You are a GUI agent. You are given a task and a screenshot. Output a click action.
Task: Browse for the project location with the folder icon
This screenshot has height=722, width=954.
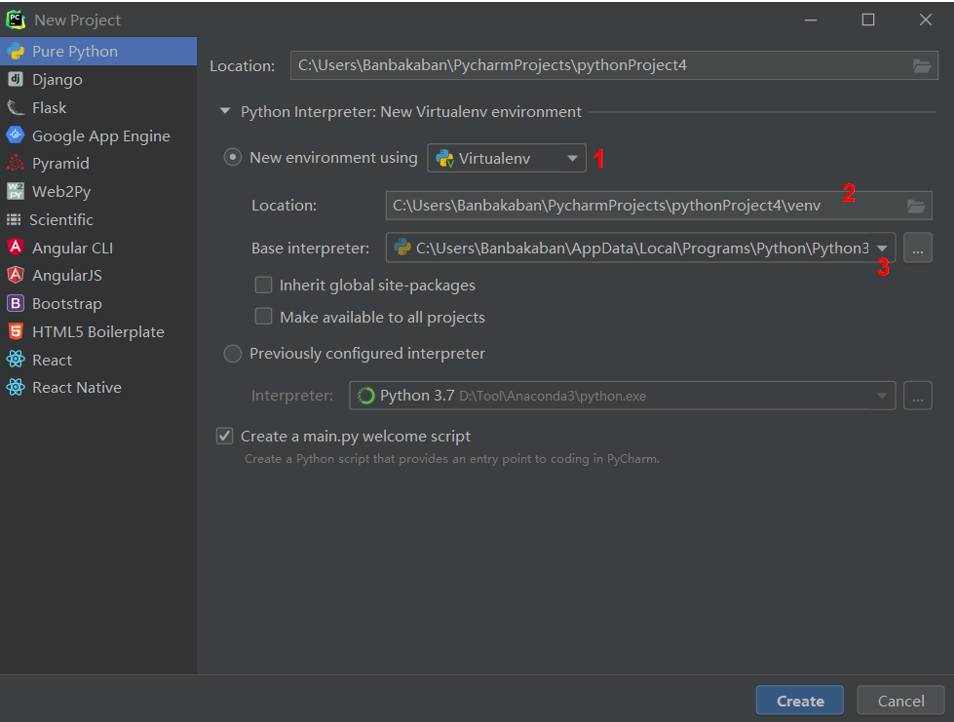click(922, 66)
